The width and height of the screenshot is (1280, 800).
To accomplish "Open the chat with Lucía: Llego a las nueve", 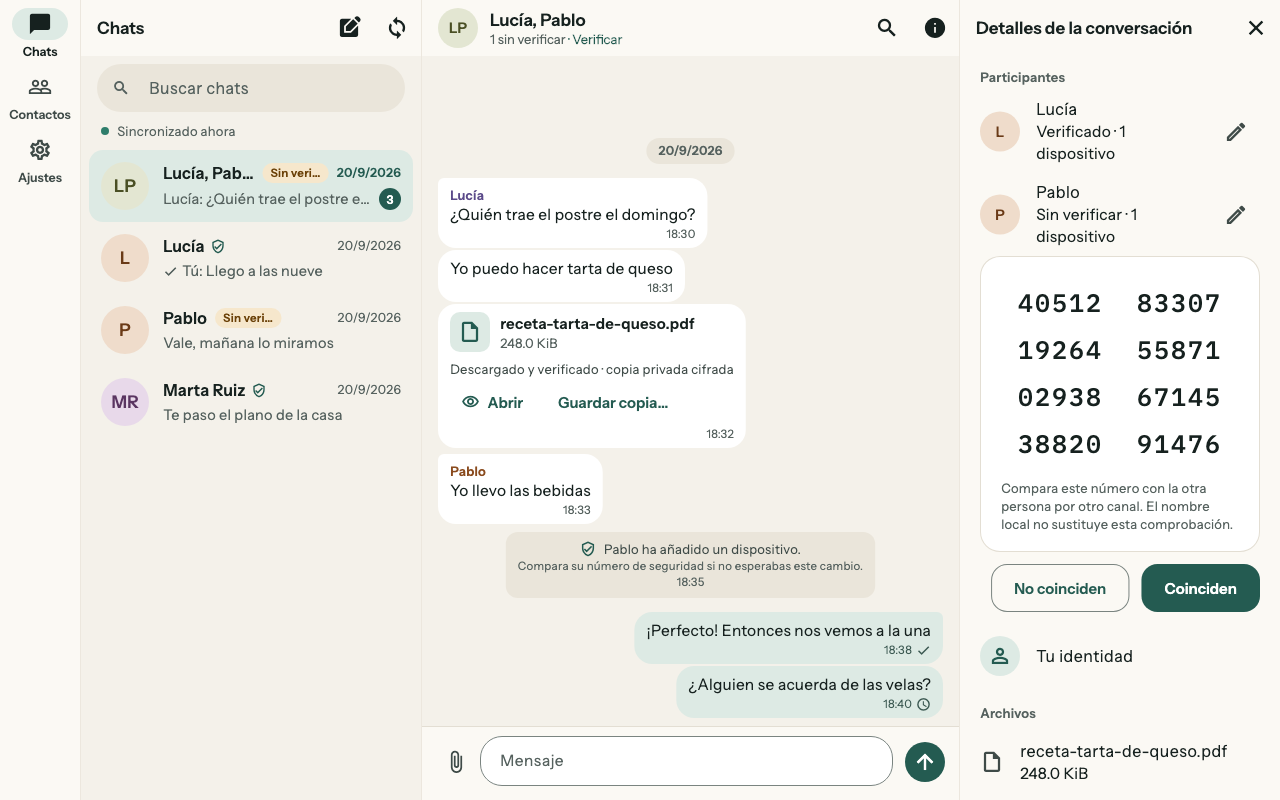I will [251, 258].
